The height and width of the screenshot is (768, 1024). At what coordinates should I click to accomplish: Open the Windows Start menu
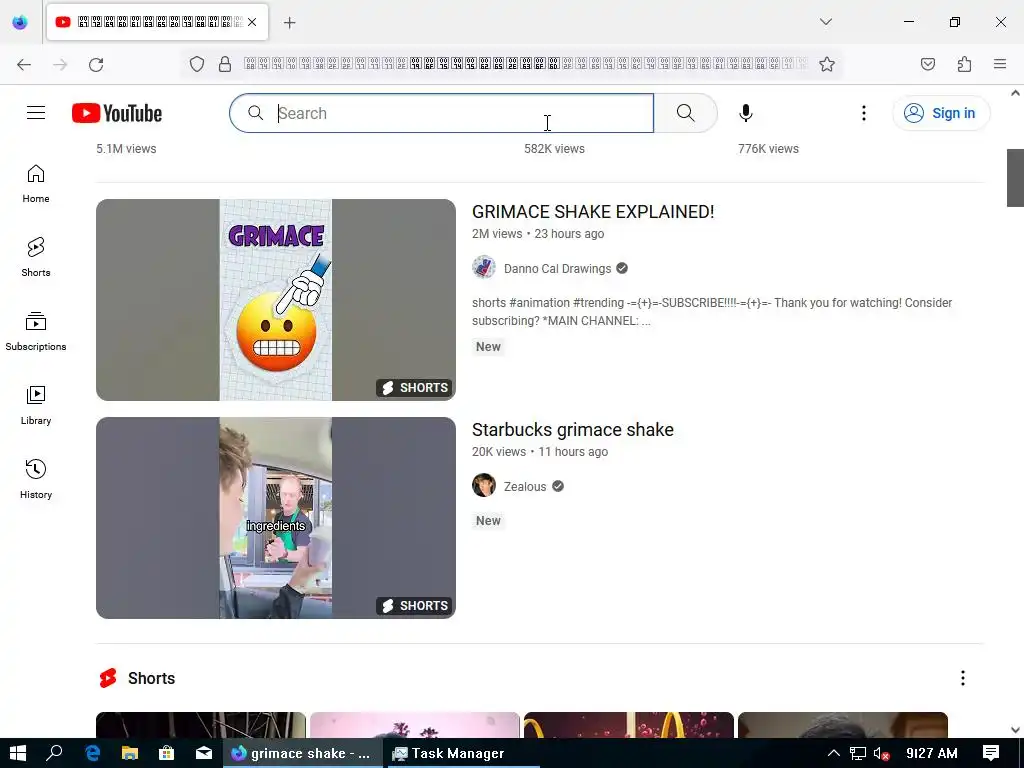[18, 753]
